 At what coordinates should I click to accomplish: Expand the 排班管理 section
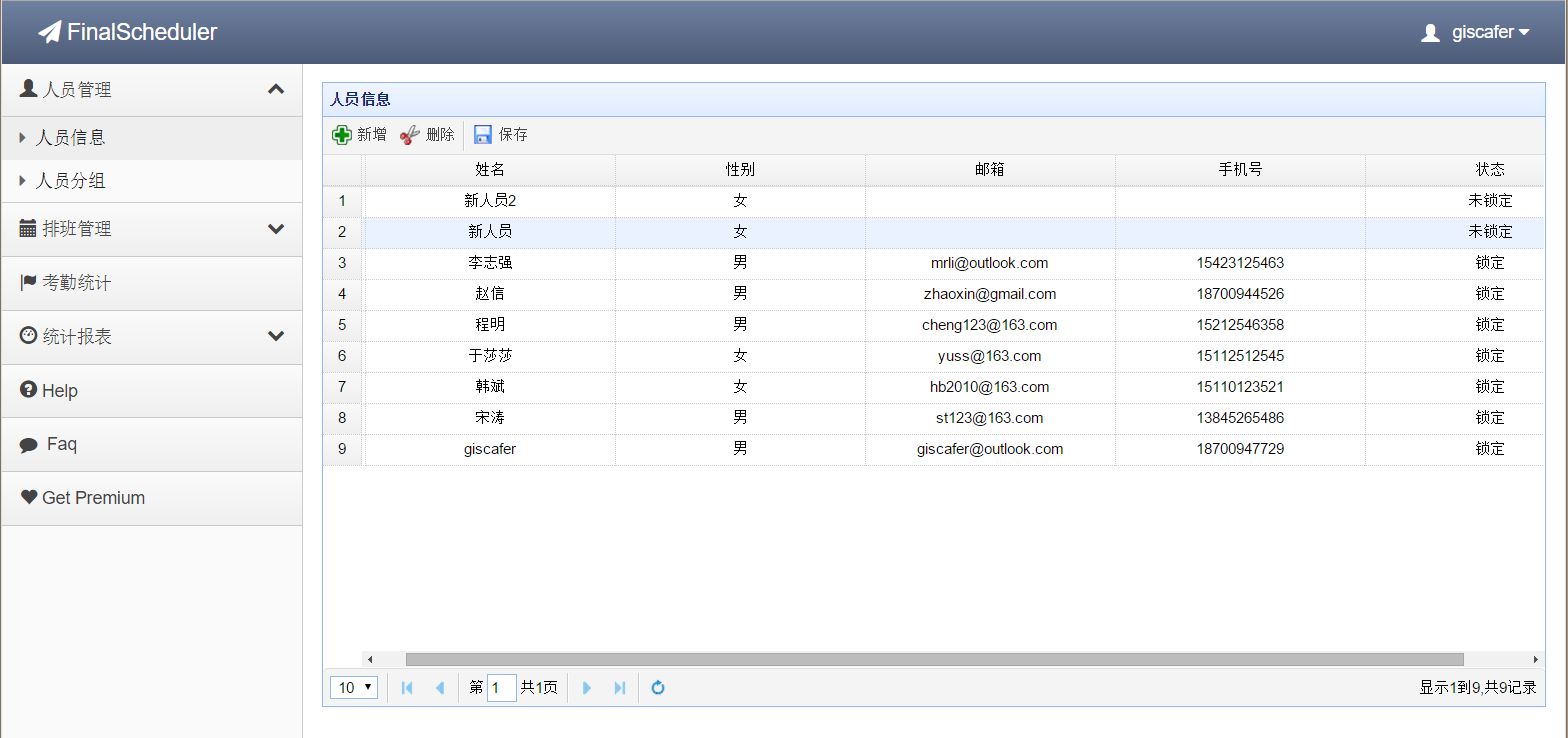tap(276, 229)
